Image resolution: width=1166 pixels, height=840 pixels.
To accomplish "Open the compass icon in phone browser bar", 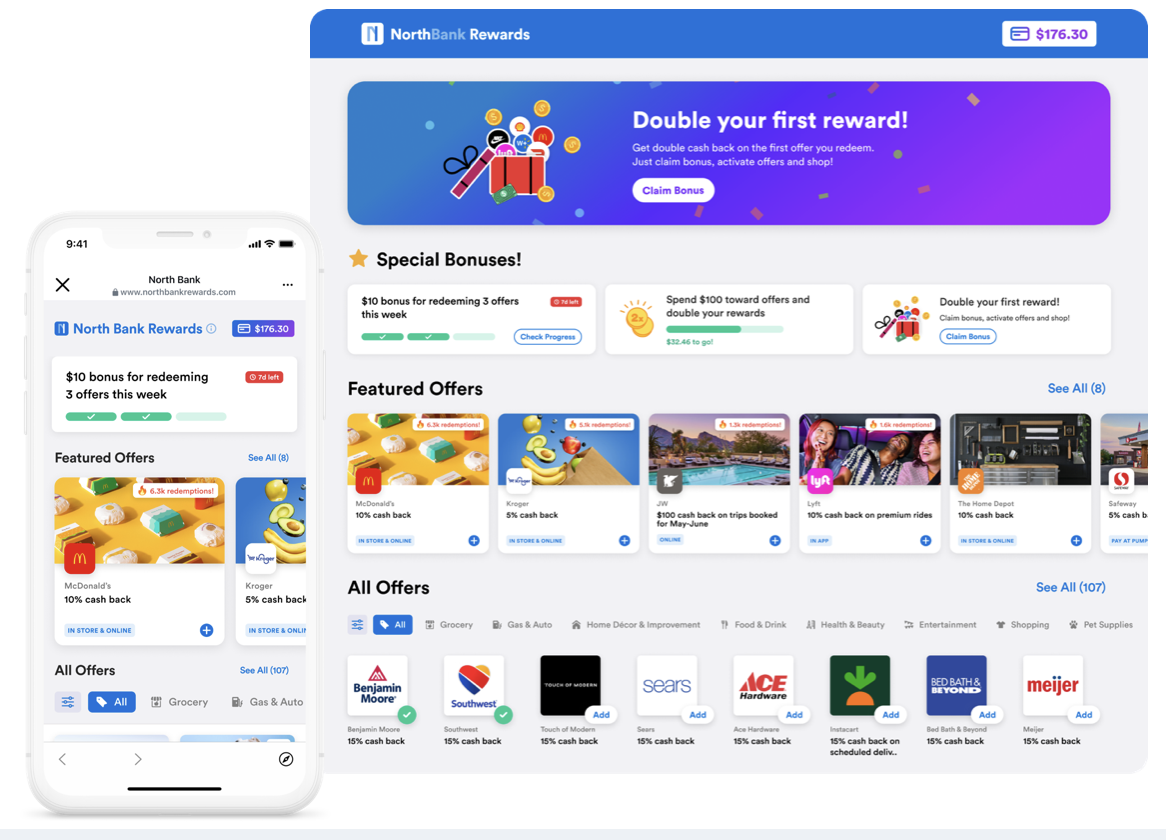I will 286,759.
